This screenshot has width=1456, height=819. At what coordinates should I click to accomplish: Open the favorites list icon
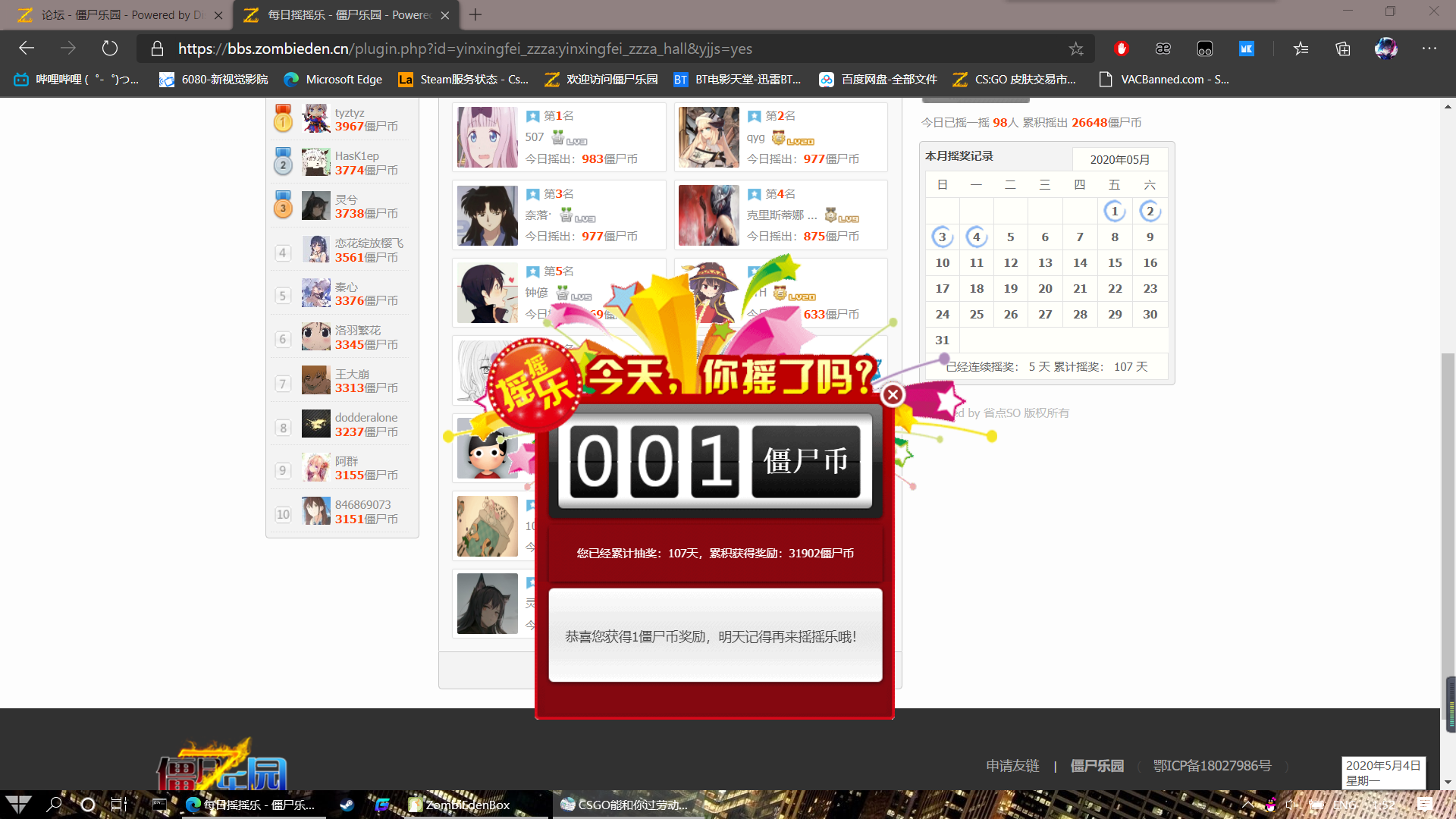[x=1301, y=49]
